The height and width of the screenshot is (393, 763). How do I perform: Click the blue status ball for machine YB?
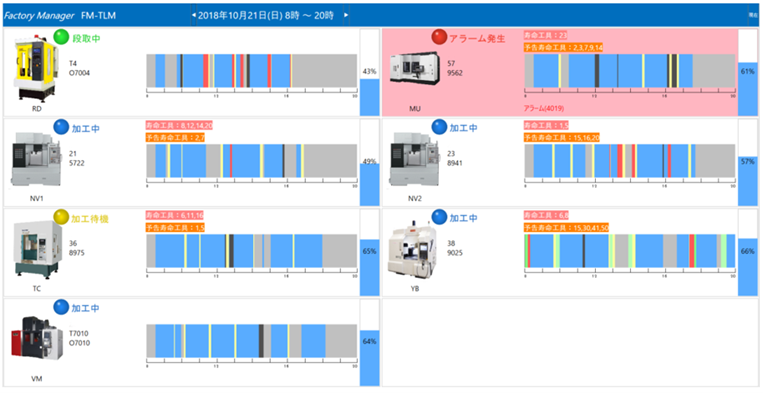coord(439,217)
